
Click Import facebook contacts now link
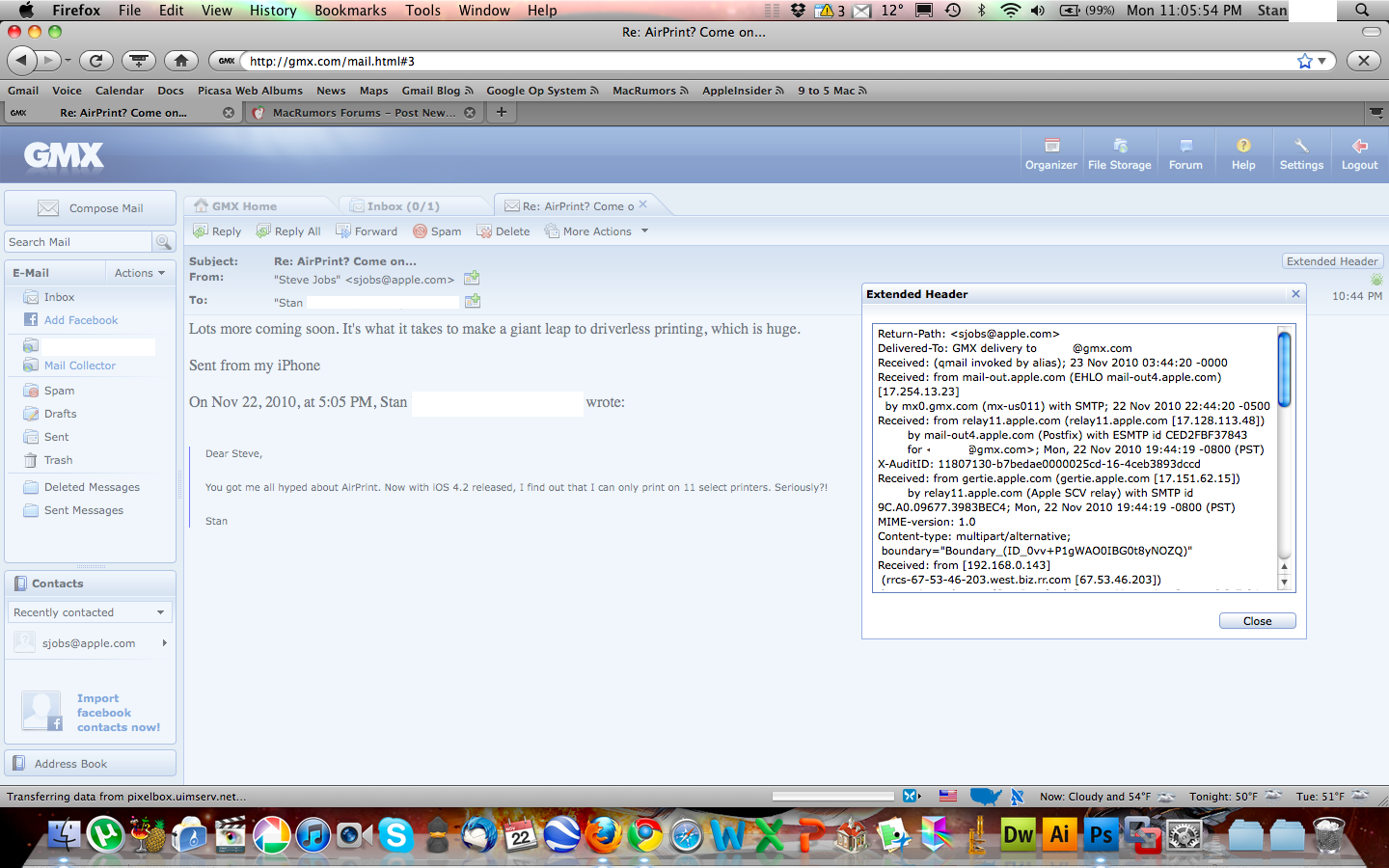[x=119, y=713]
